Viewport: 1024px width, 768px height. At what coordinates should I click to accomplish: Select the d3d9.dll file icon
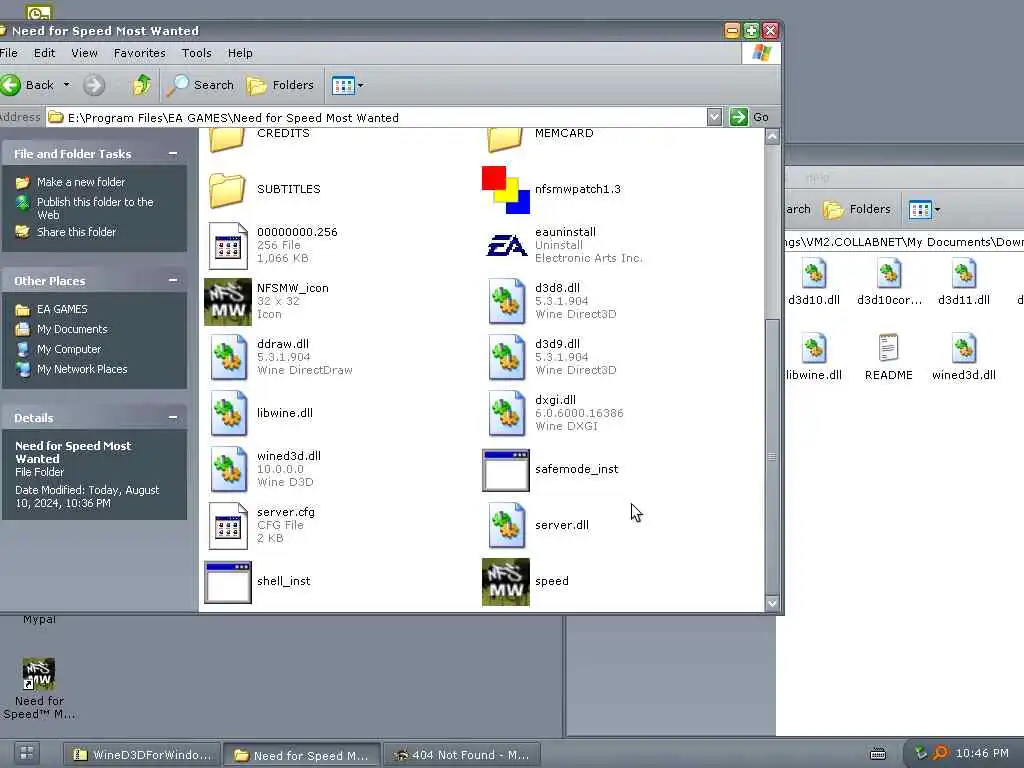pos(505,357)
